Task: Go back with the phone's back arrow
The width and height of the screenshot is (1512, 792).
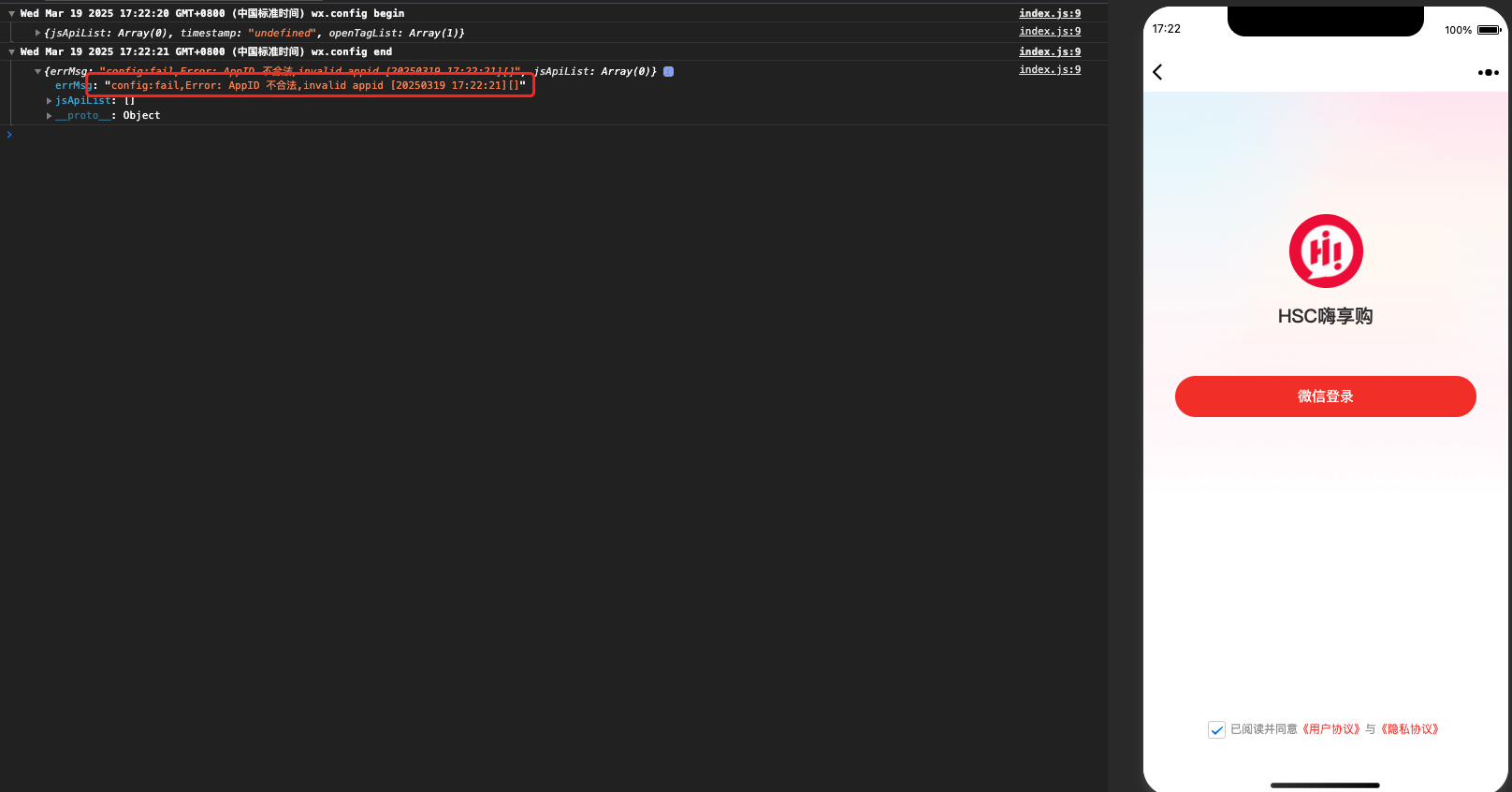Action: point(1157,72)
